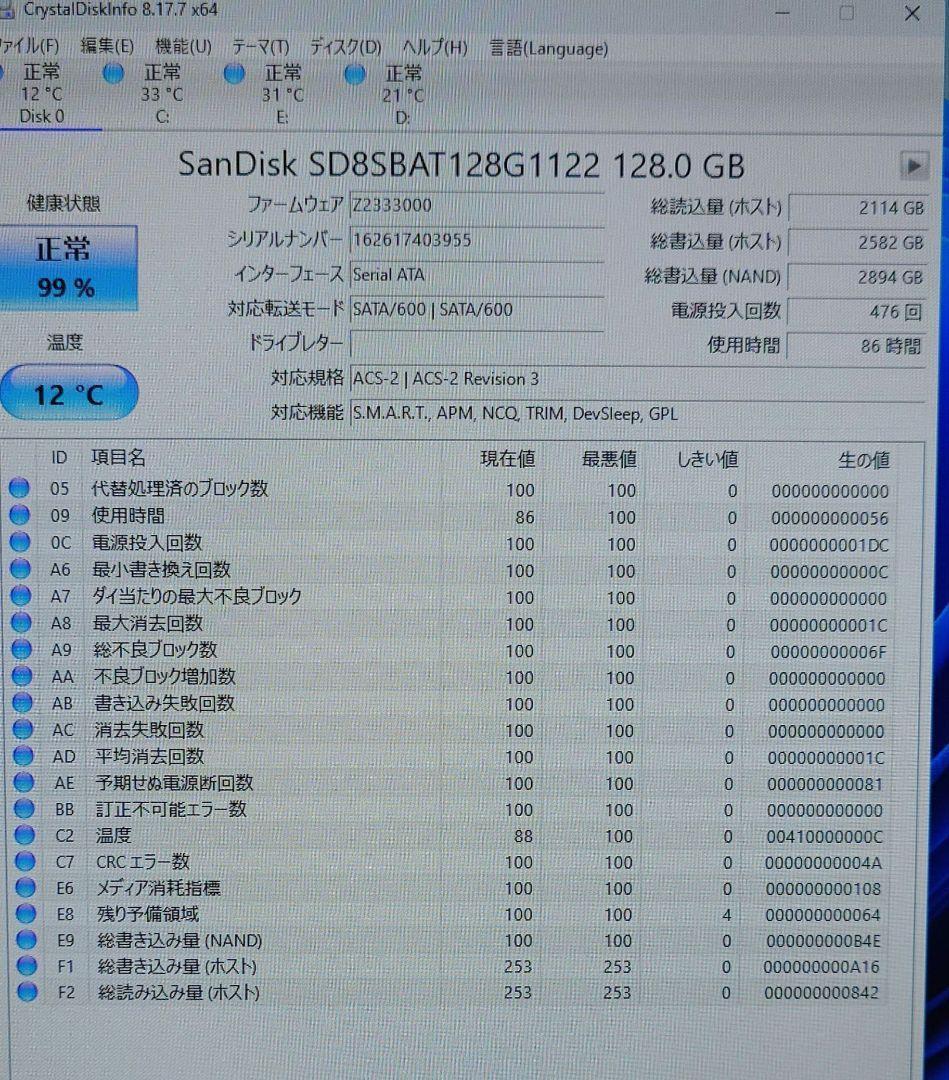Viewport: 949px width, 1080px height.
Task: Click the 12 °C temperature indicator
Action: [x=69, y=392]
